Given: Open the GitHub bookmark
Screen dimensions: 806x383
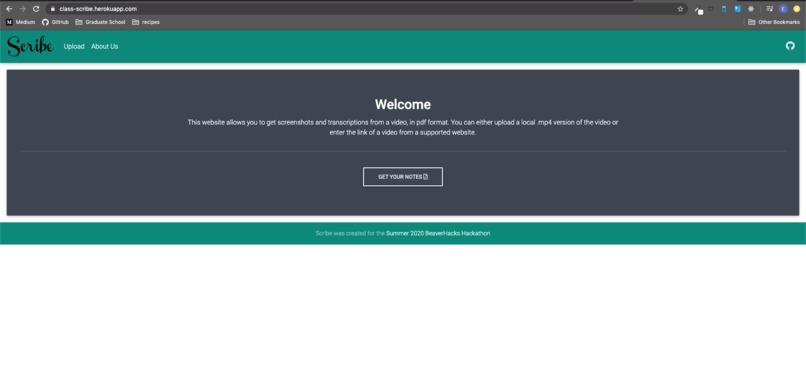Looking at the screenshot, I should [x=55, y=22].
